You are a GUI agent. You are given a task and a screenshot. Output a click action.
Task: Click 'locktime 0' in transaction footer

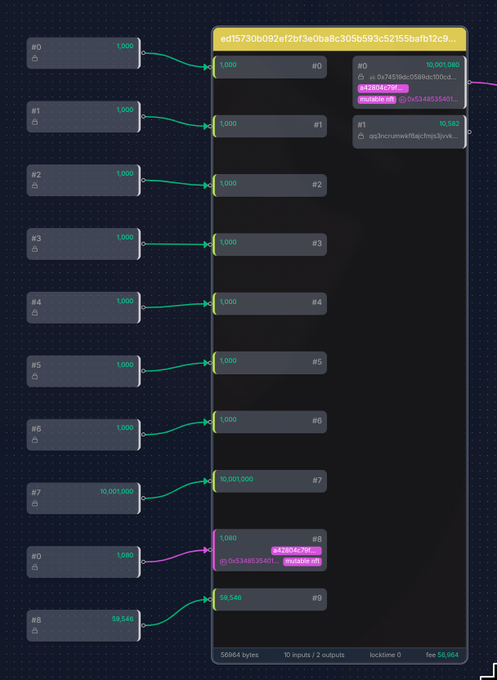[385, 655]
